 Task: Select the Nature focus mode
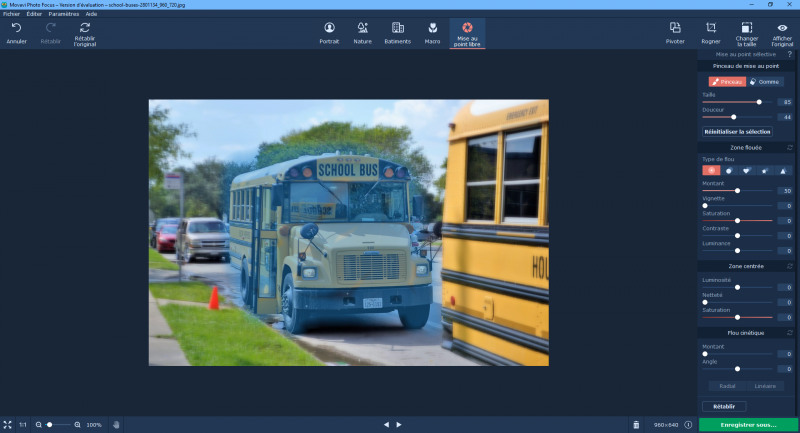tap(362, 32)
